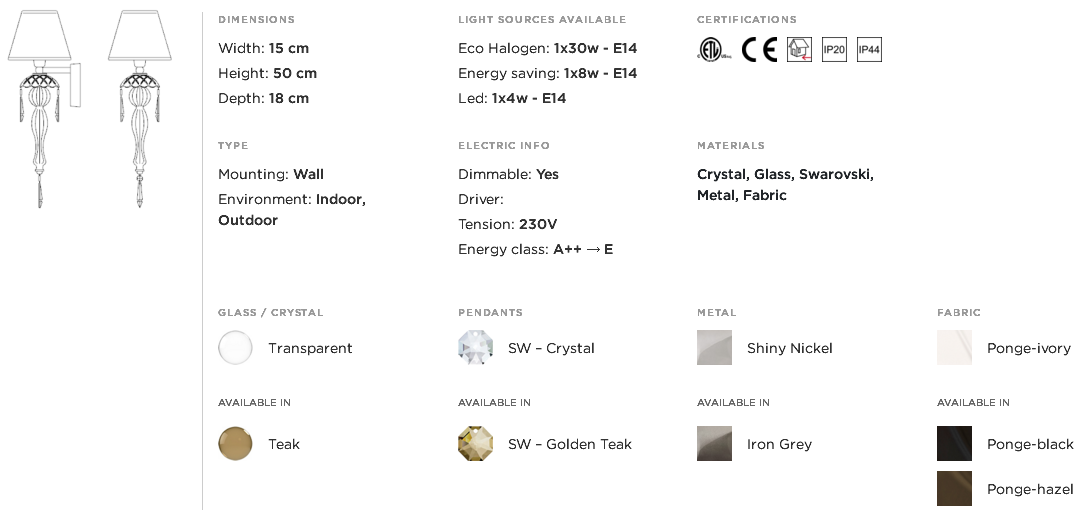The image size is (1087, 510).
Task: Select the Shiny Nickel metal swatch
Action: point(714,347)
